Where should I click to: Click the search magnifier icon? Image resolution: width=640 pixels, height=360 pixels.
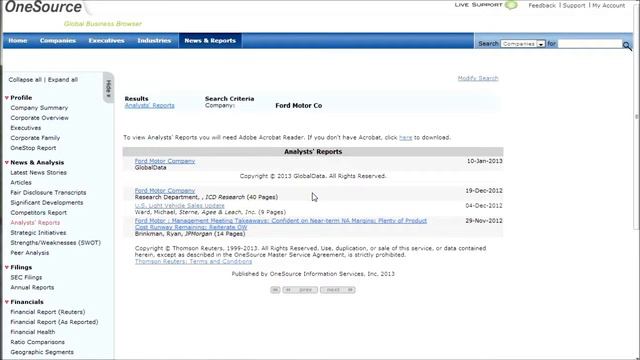[x=627, y=46]
